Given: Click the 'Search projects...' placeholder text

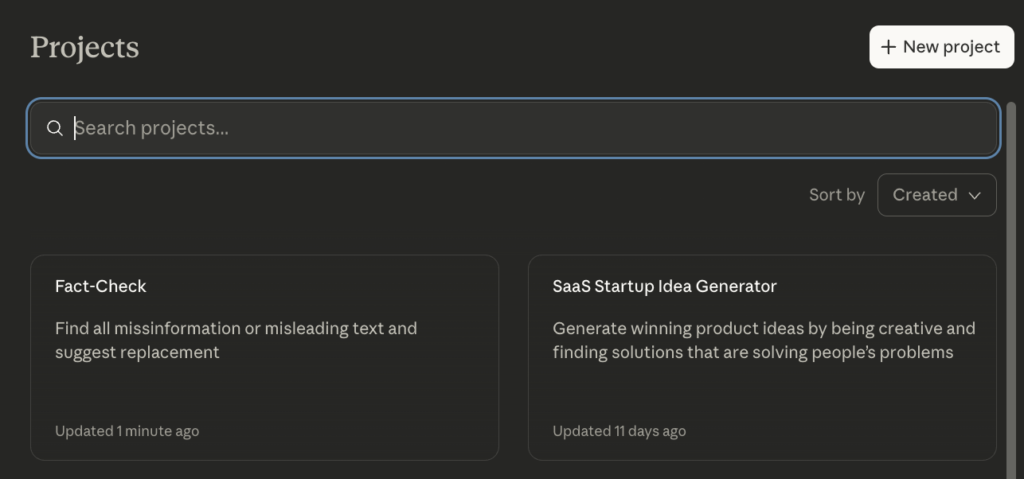Looking at the screenshot, I should (x=152, y=128).
